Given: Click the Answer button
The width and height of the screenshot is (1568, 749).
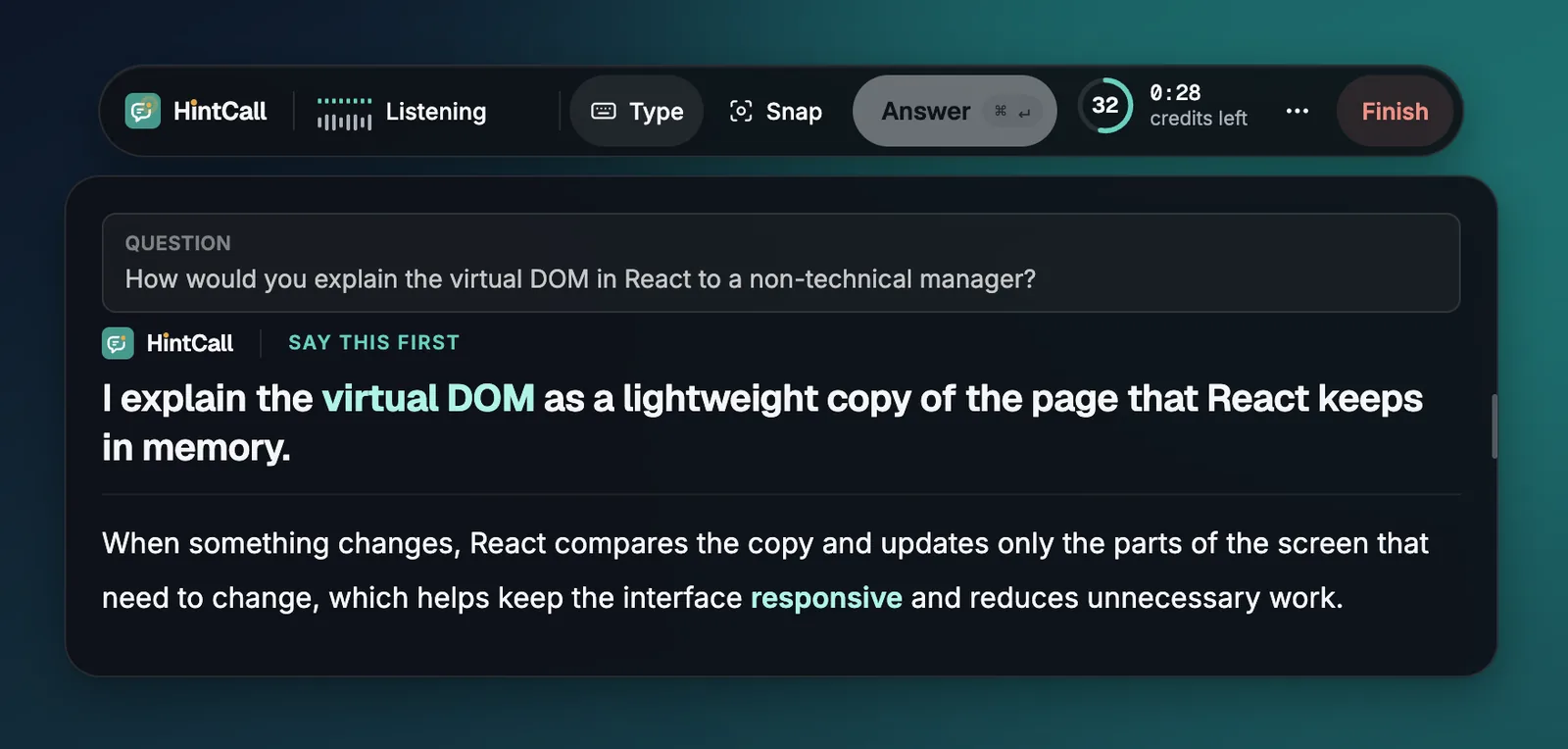Looking at the screenshot, I should click(x=955, y=111).
